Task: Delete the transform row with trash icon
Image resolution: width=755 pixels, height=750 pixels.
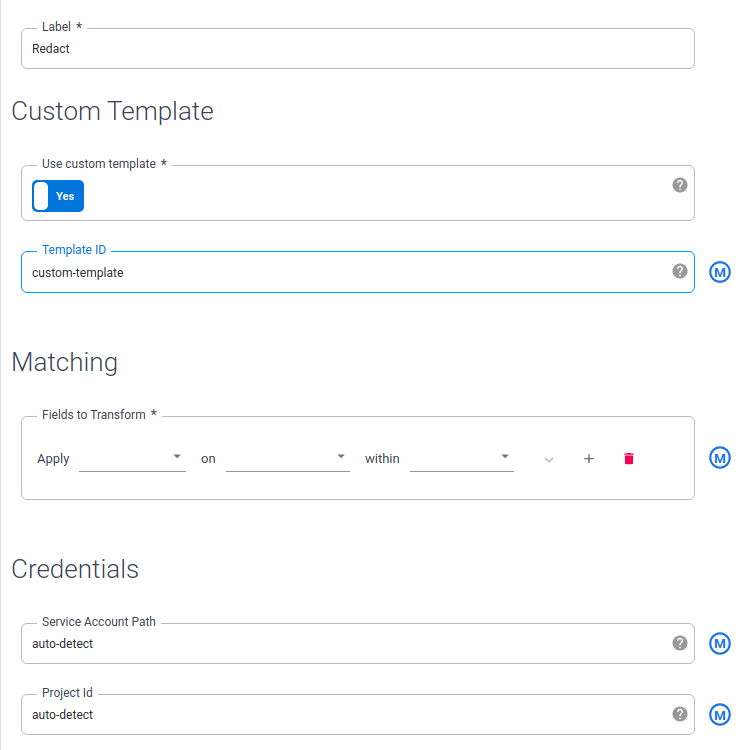Action: pos(629,459)
